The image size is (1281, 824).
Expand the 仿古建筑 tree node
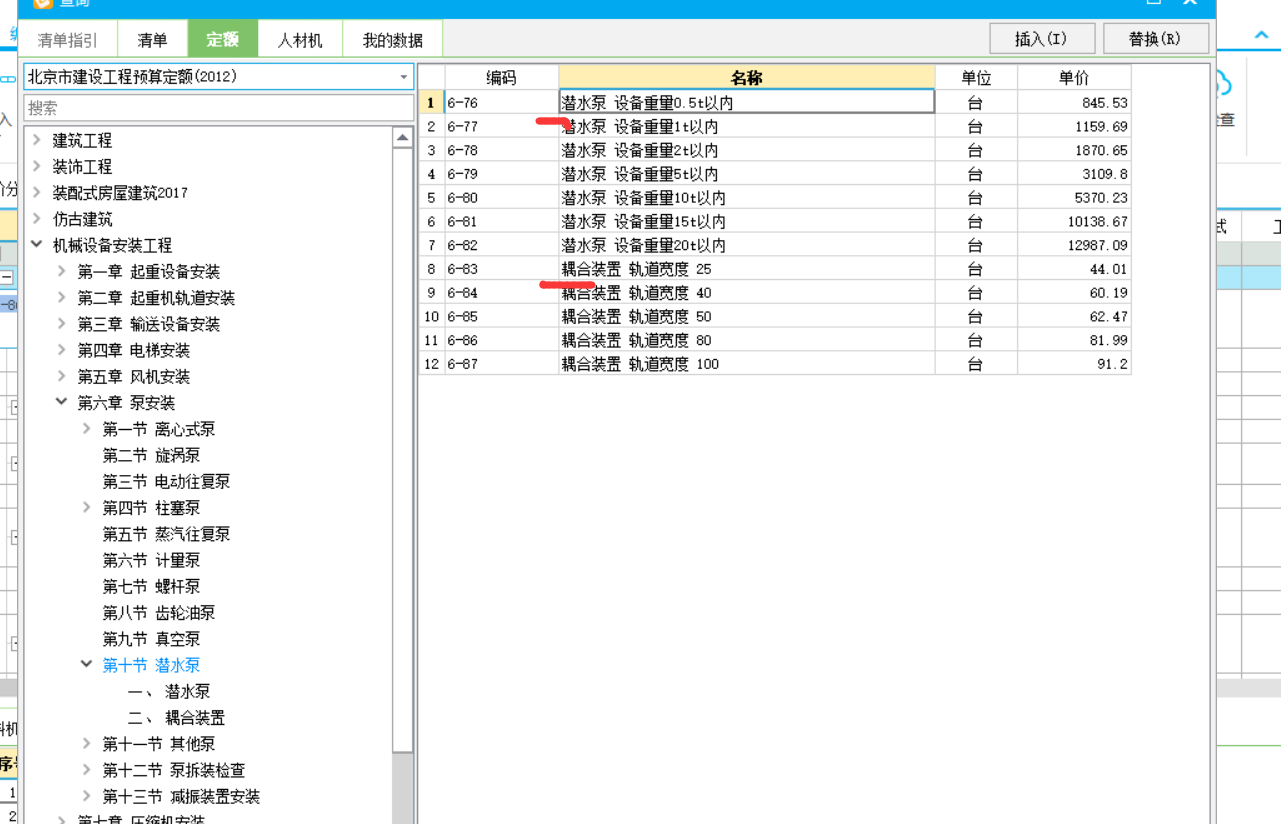click(x=37, y=218)
